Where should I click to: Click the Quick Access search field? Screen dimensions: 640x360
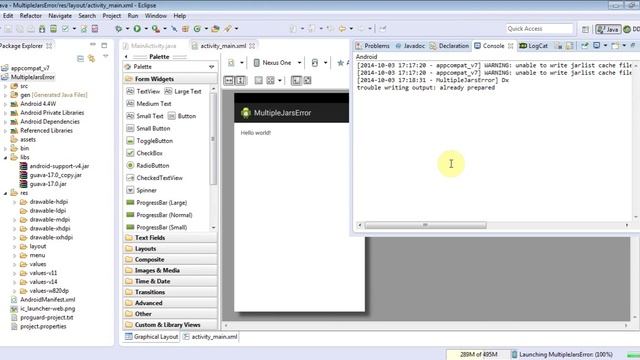[x=540, y=29]
